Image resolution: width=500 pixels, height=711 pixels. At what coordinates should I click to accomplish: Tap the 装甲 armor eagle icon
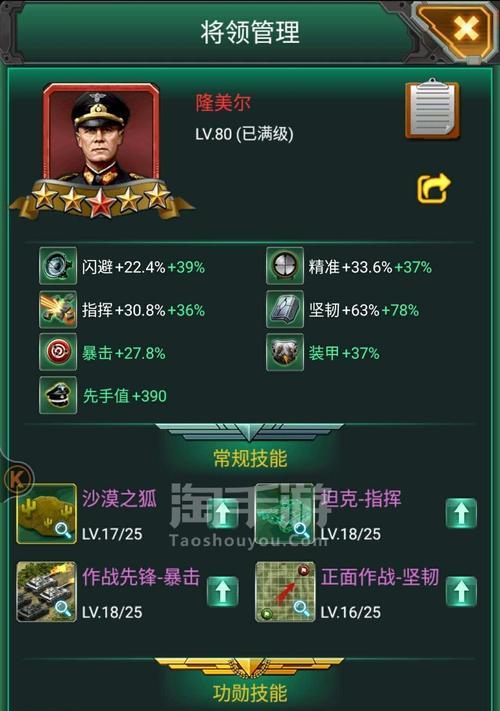pyautogui.click(x=285, y=352)
